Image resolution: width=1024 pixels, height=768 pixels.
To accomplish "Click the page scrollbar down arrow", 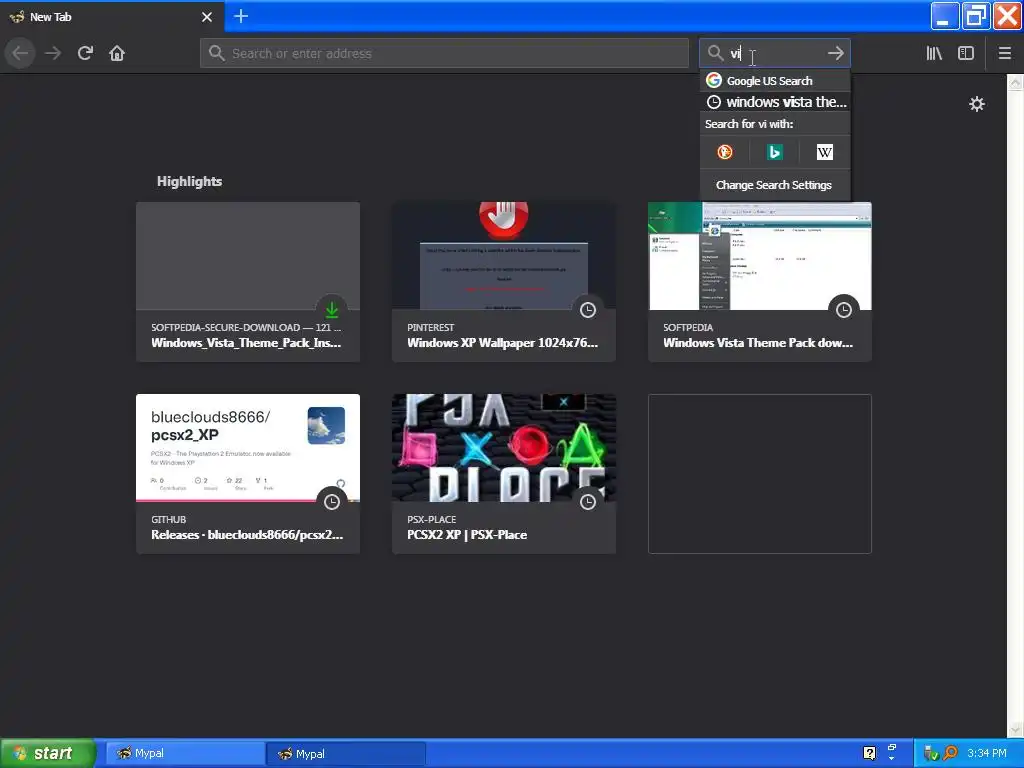I will tap(1016, 728).
